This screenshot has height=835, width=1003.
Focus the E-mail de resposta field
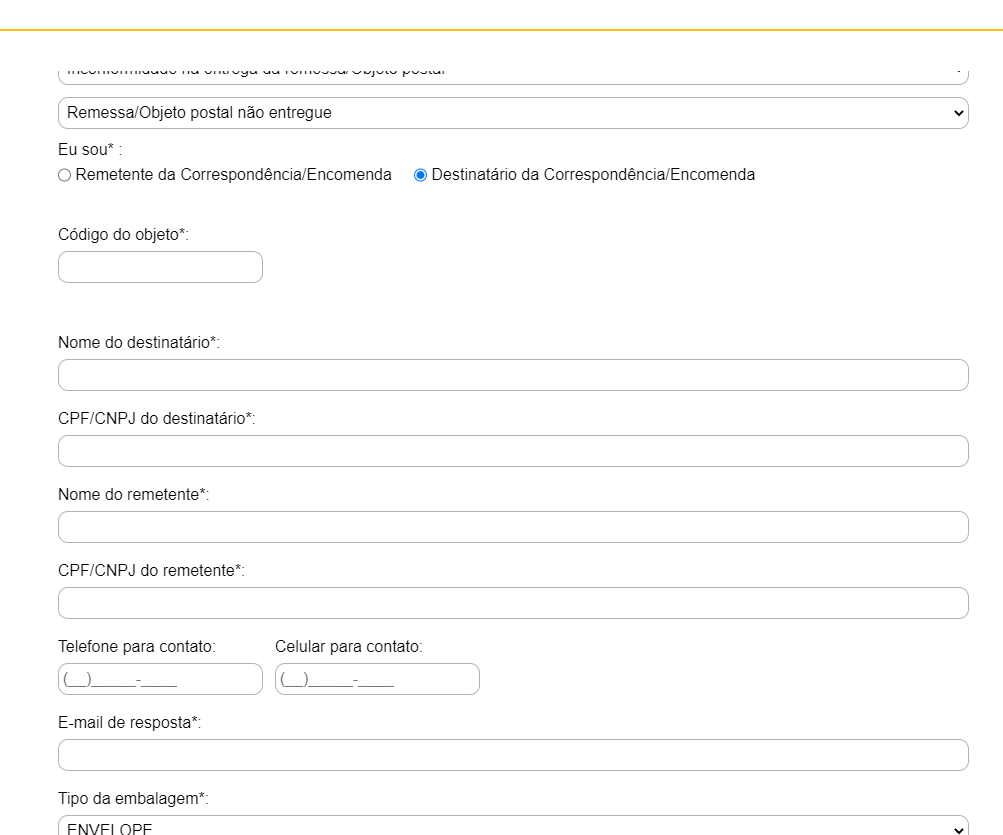(513, 755)
